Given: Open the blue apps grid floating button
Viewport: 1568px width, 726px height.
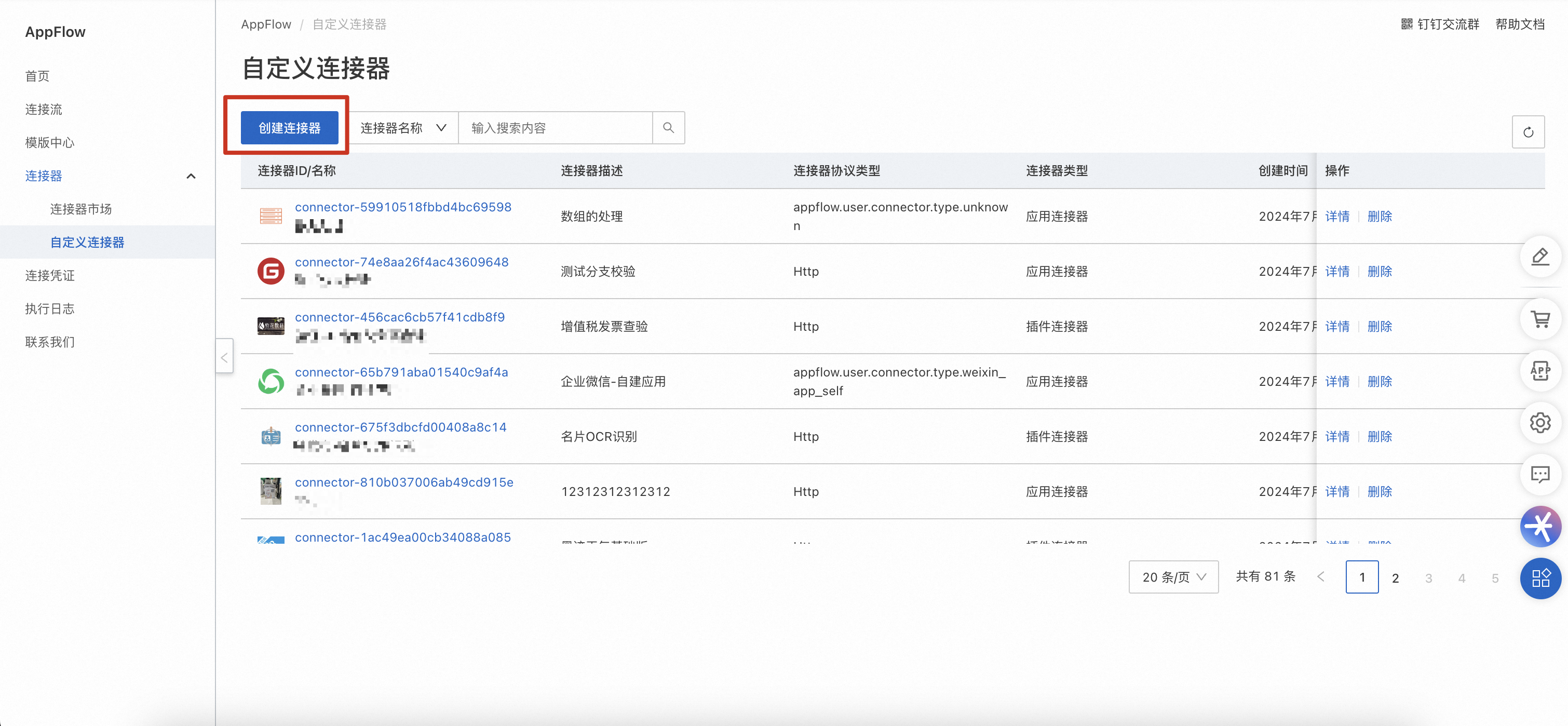Looking at the screenshot, I should click(1540, 578).
